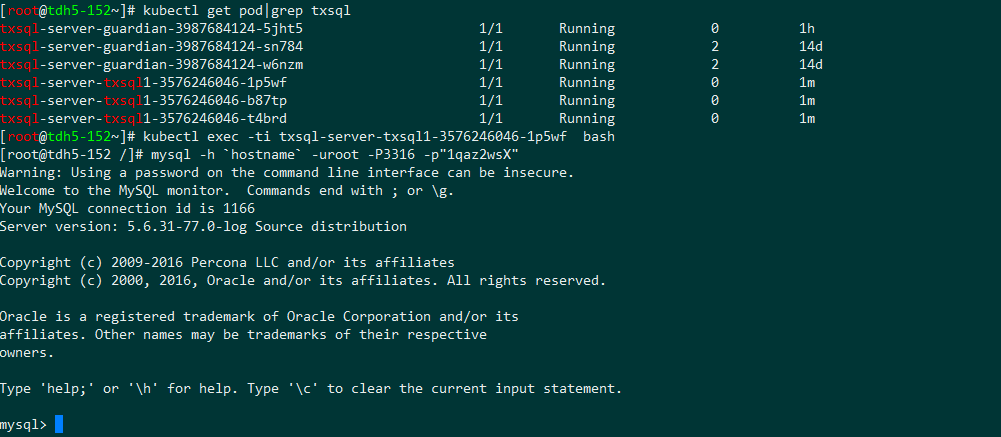
Task: Click the blue cursor at the mysql prompt
Action: pyautogui.click(x=59, y=425)
